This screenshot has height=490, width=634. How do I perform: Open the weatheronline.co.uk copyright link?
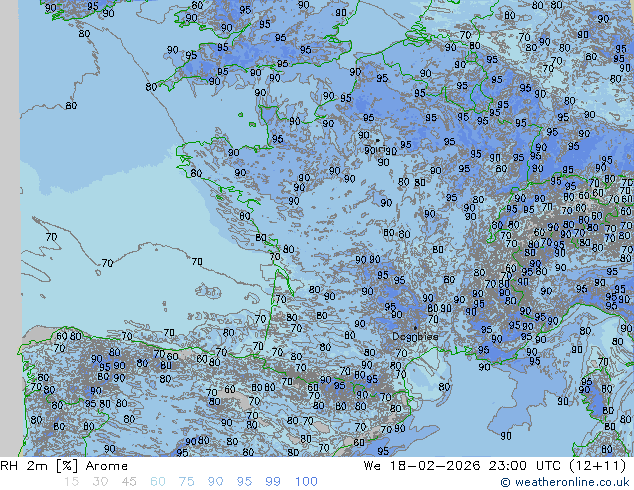pos(567,482)
